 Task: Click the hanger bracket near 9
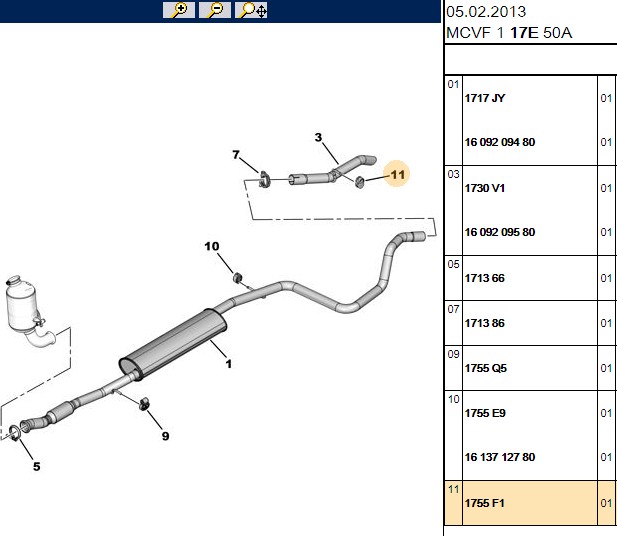click(x=144, y=403)
